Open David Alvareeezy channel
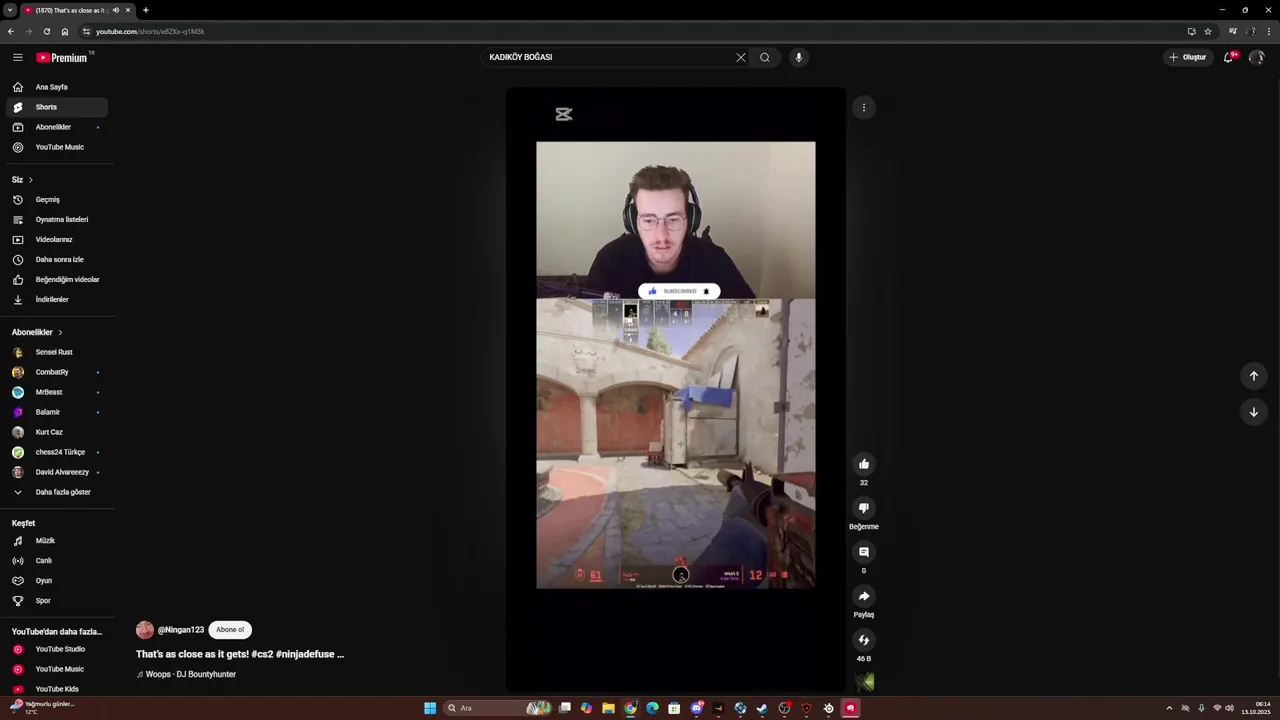This screenshot has height=720, width=1280. pos(57,472)
